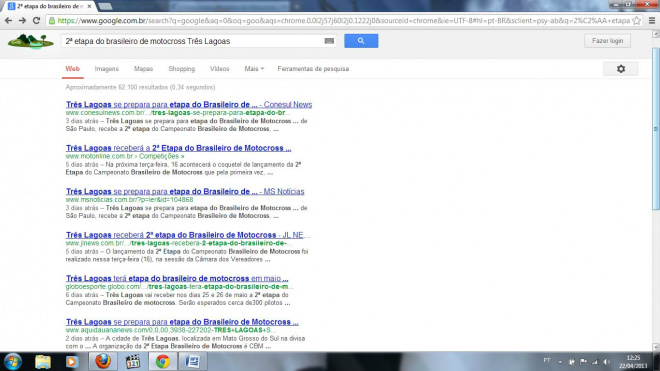Switch to the Mapas tab

point(144,69)
